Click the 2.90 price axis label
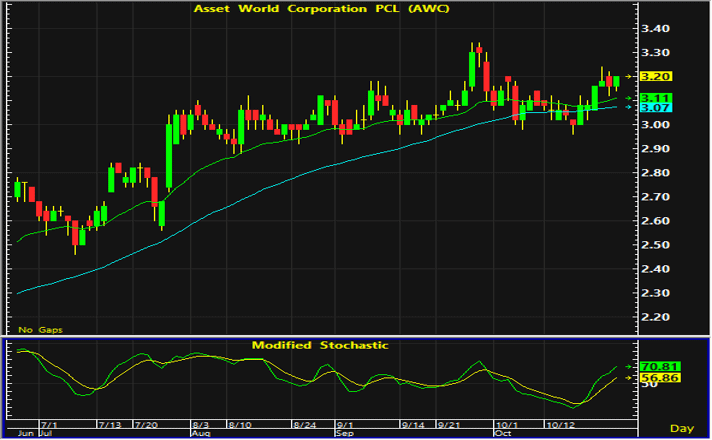This screenshot has width=712, height=440. coord(655,149)
